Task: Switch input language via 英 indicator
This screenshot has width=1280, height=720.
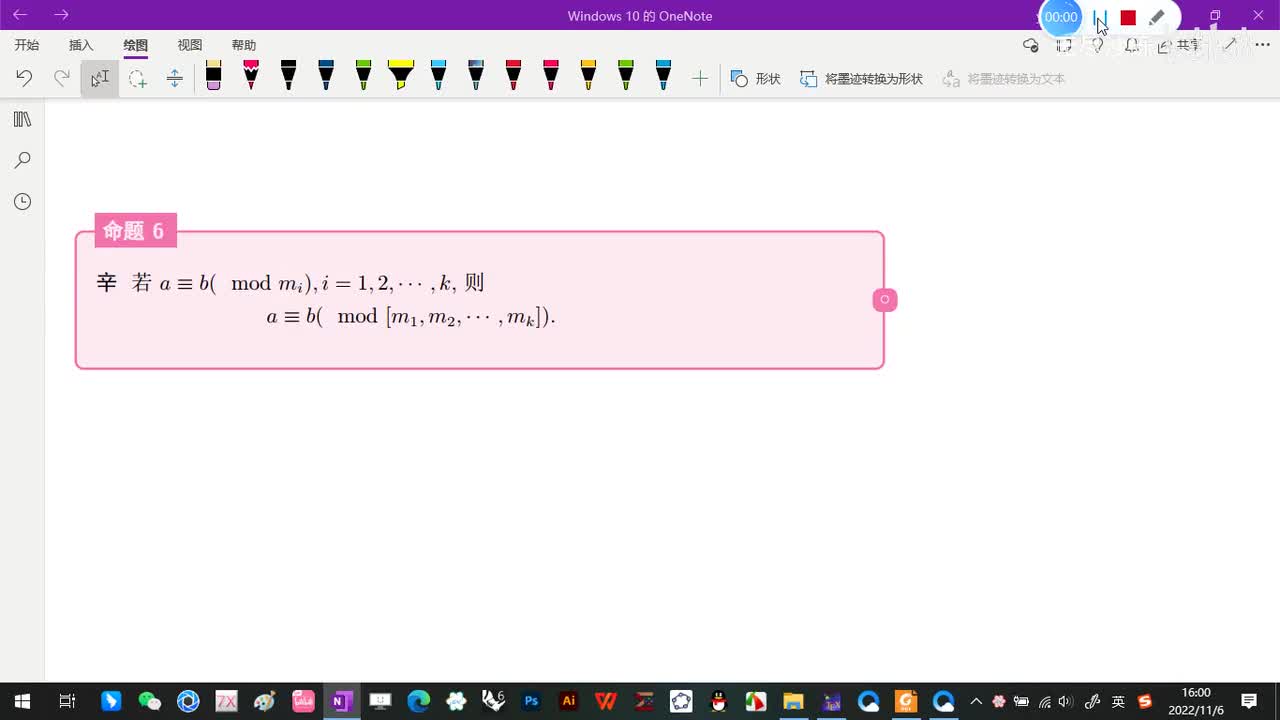Action: tap(1118, 701)
